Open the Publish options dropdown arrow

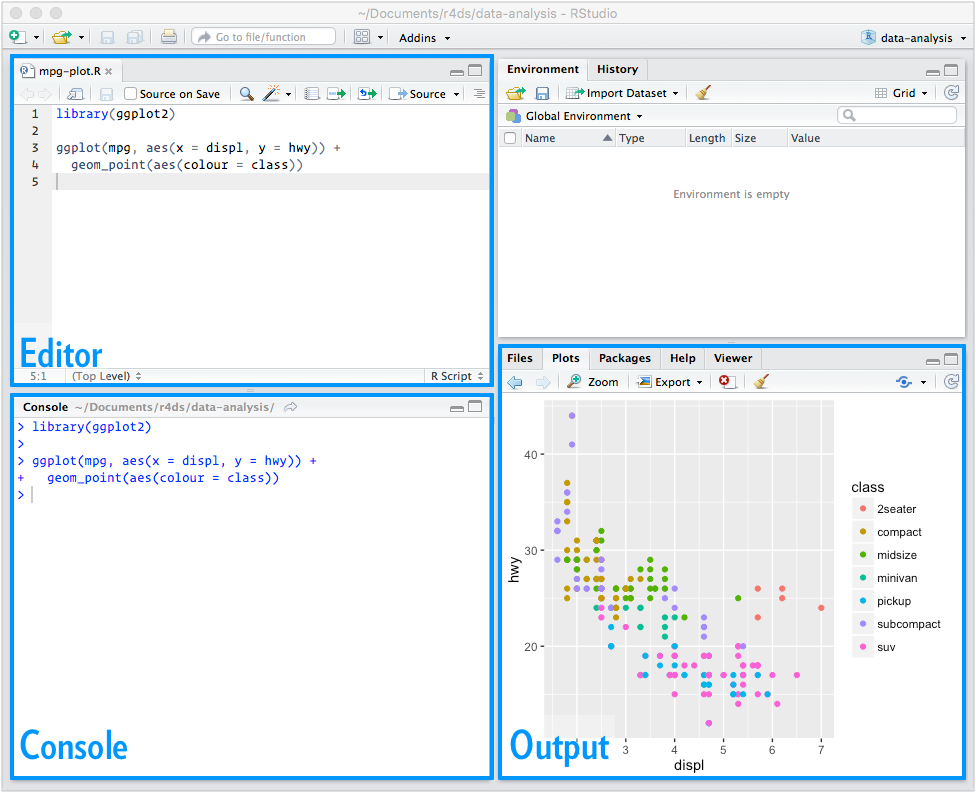pos(923,383)
